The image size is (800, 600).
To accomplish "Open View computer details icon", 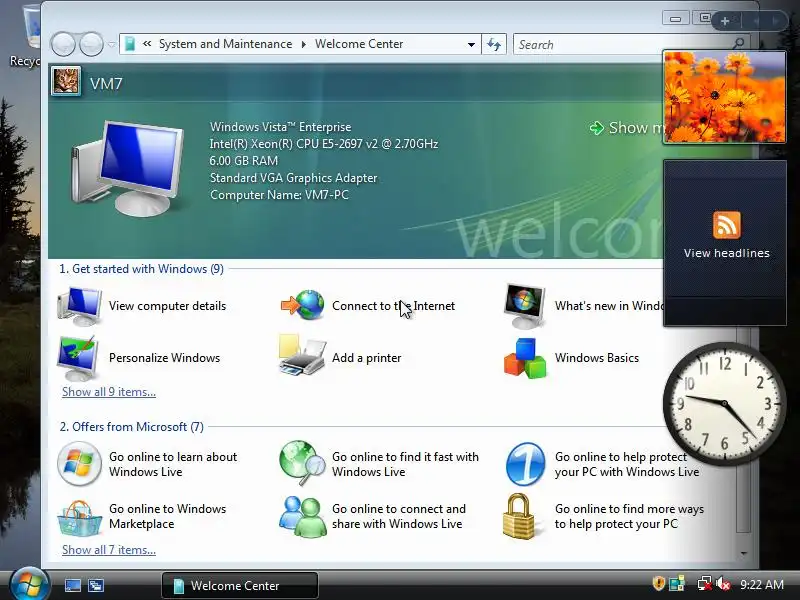I will click(80, 306).
